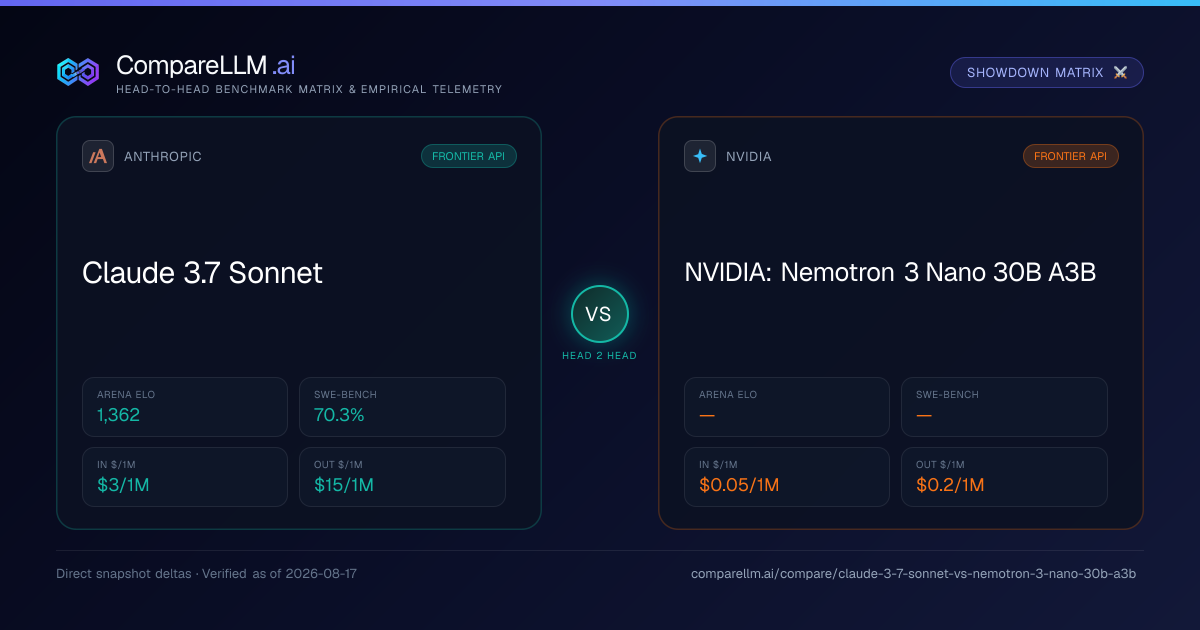Click the $15/1M output price tile
1200x630 pixels.
coord(402,477)
